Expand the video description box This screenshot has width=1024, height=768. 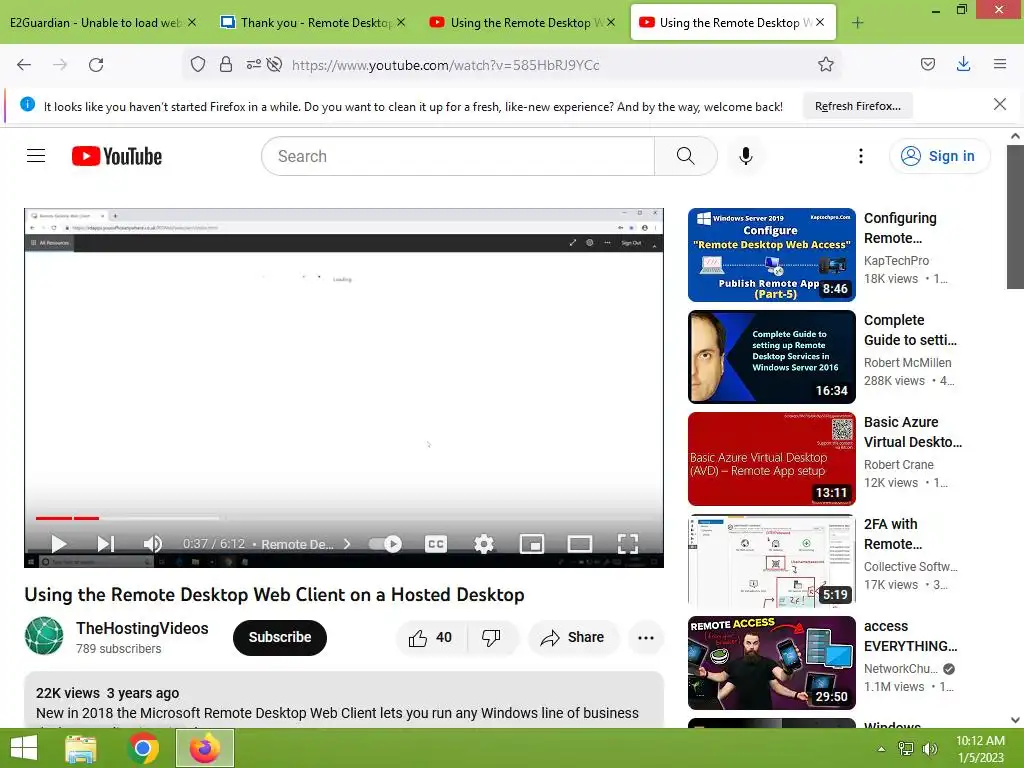(344, 700)
